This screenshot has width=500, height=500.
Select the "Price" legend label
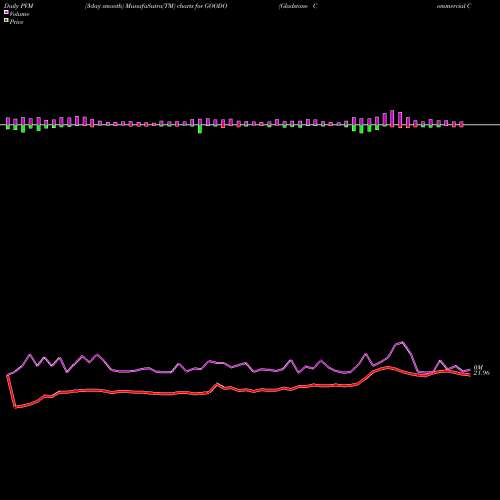pyautogui.click(x=16, y=22)
